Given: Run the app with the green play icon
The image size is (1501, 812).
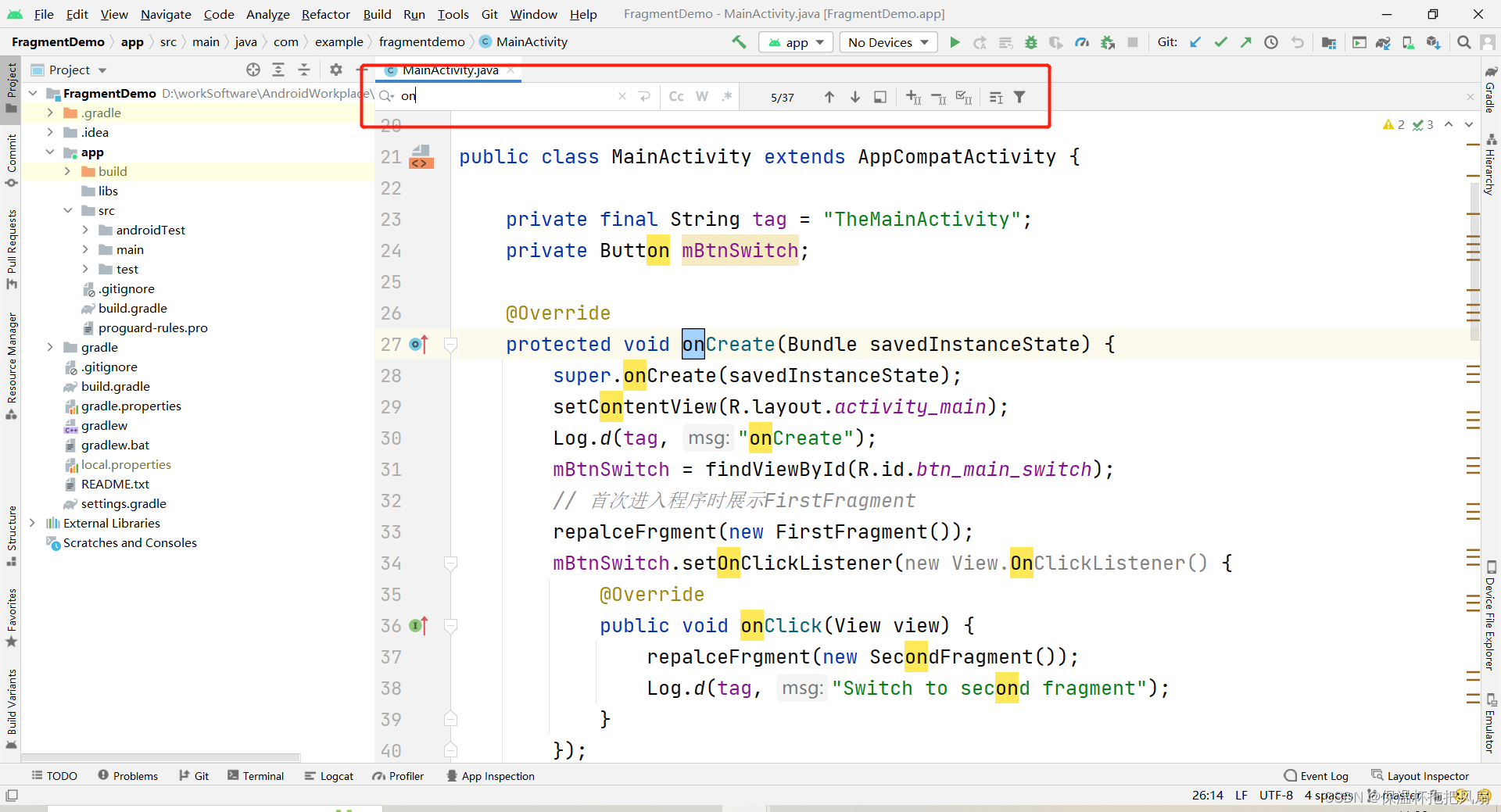Looking at the screenshot, I should 955,42.
